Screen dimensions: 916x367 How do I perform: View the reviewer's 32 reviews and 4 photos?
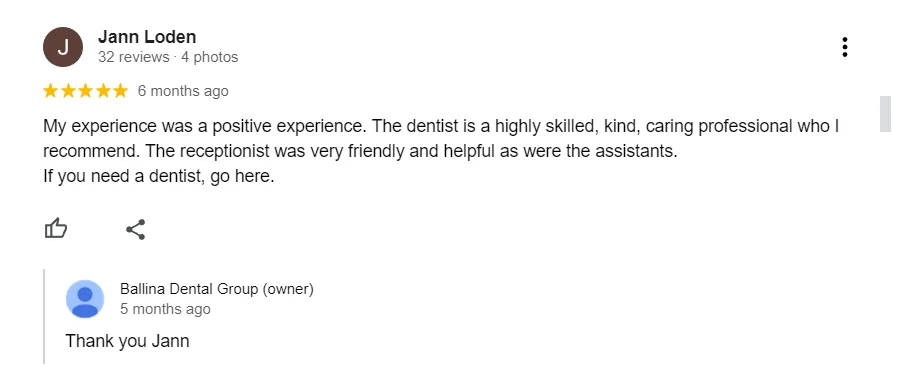[168, 57]
